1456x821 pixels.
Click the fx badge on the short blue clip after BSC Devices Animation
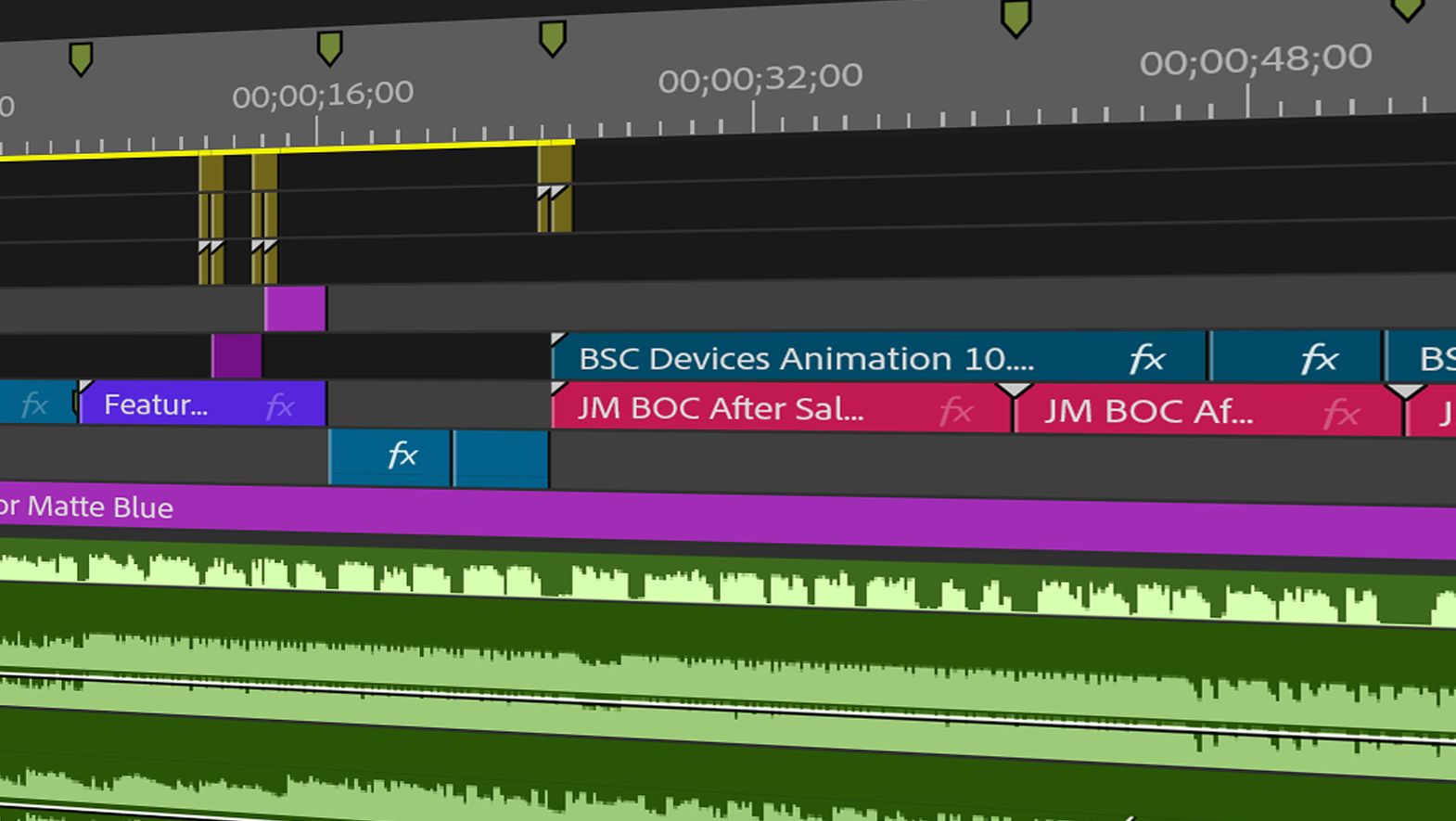(x=1319, y=359)
